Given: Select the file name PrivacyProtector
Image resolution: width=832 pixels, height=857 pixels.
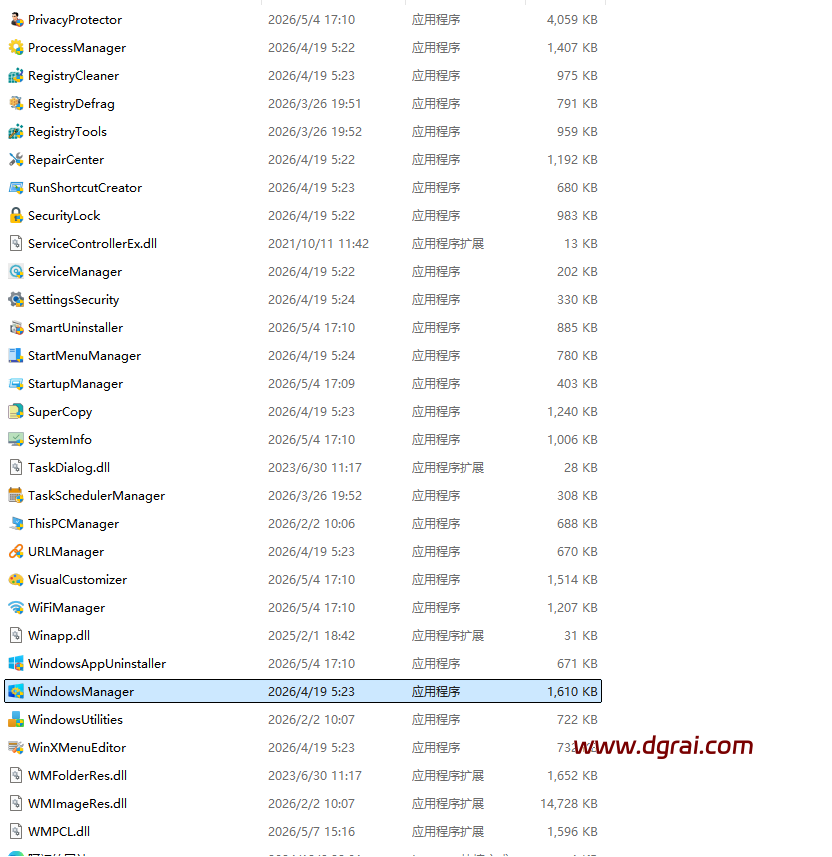Looking at the screenshot, I should click(75, 20).
